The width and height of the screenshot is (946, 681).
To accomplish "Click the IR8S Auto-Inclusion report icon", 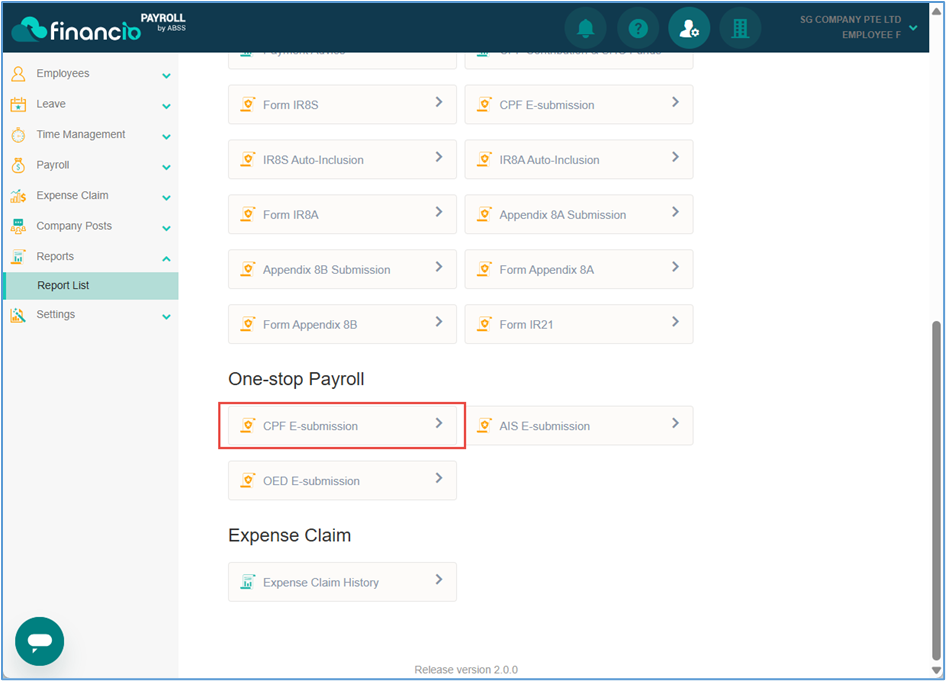I will tap(247, 159).
